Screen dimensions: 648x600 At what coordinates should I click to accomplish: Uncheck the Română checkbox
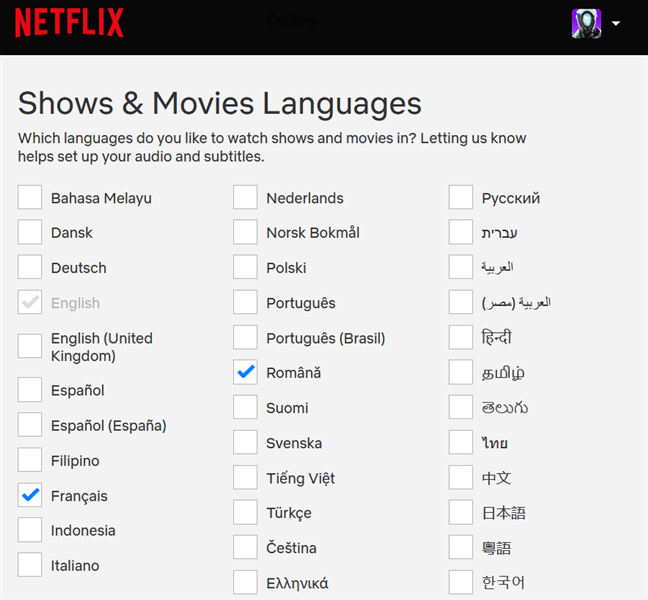[245, 372]
